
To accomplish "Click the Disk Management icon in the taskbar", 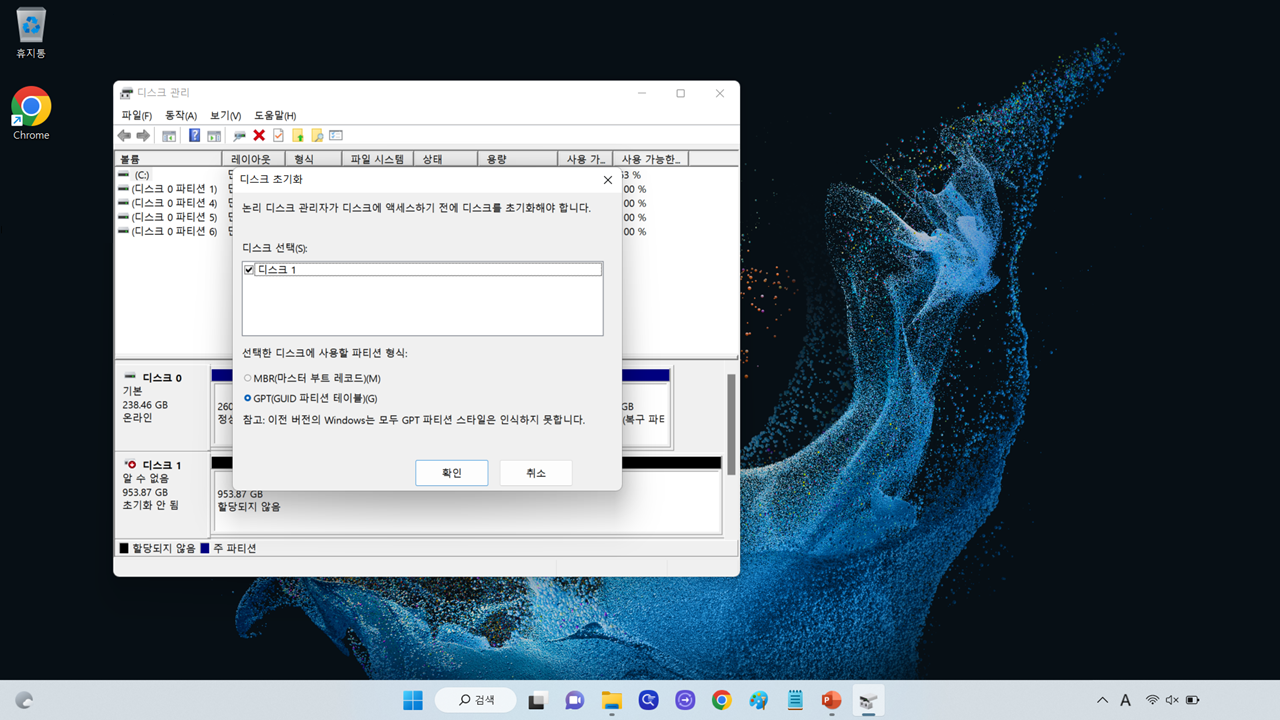I will pos(867,700).
